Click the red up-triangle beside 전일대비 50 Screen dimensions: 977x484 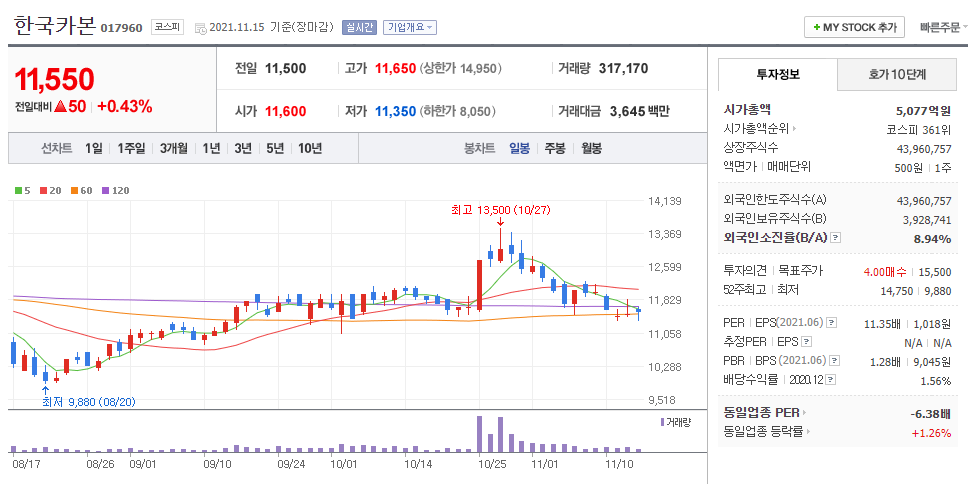click(x=60, y=107)
